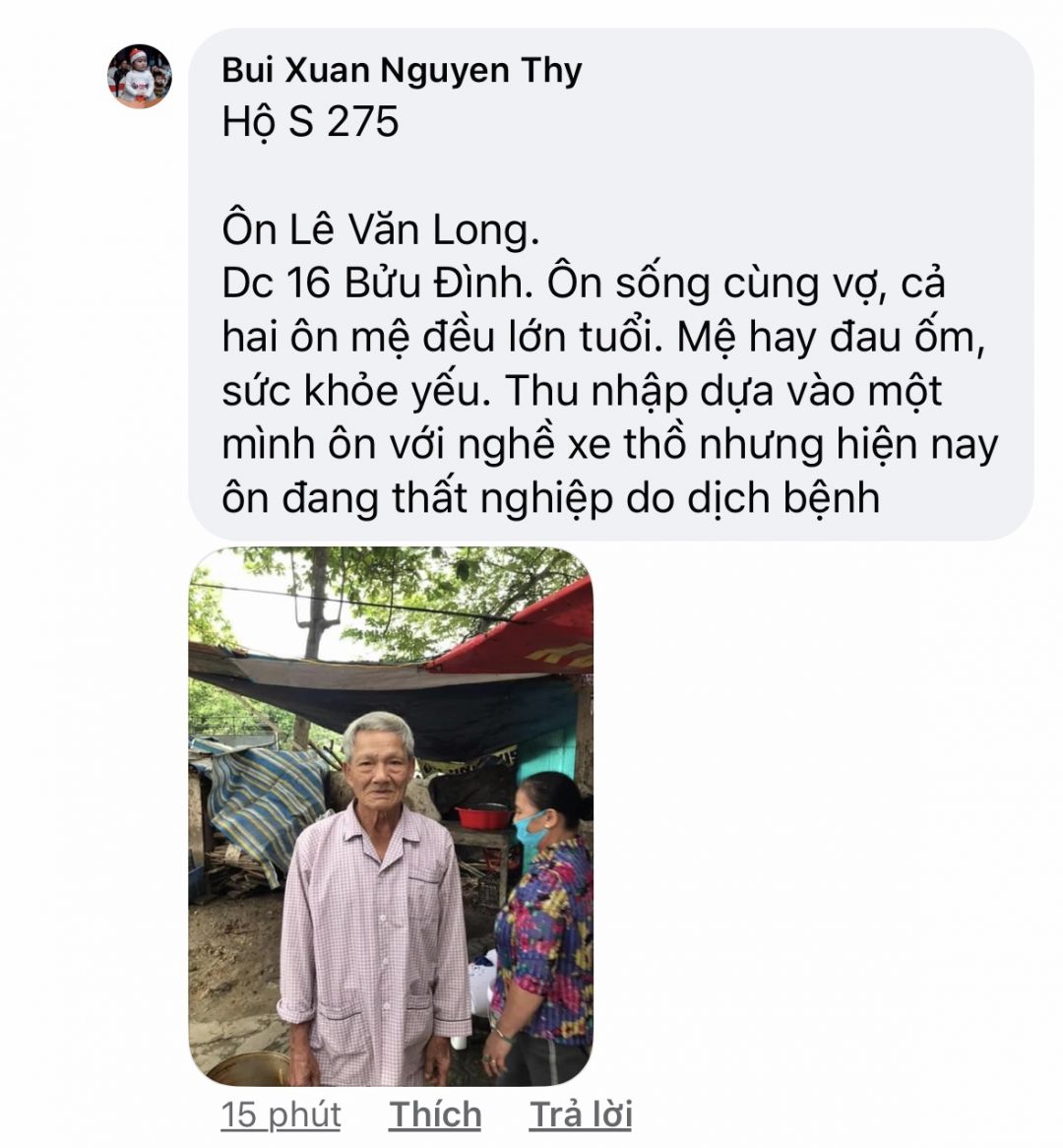Select the Hộ S 275 text line
Viewport: 1063px width, 1148px height.
tap(310, 121)
